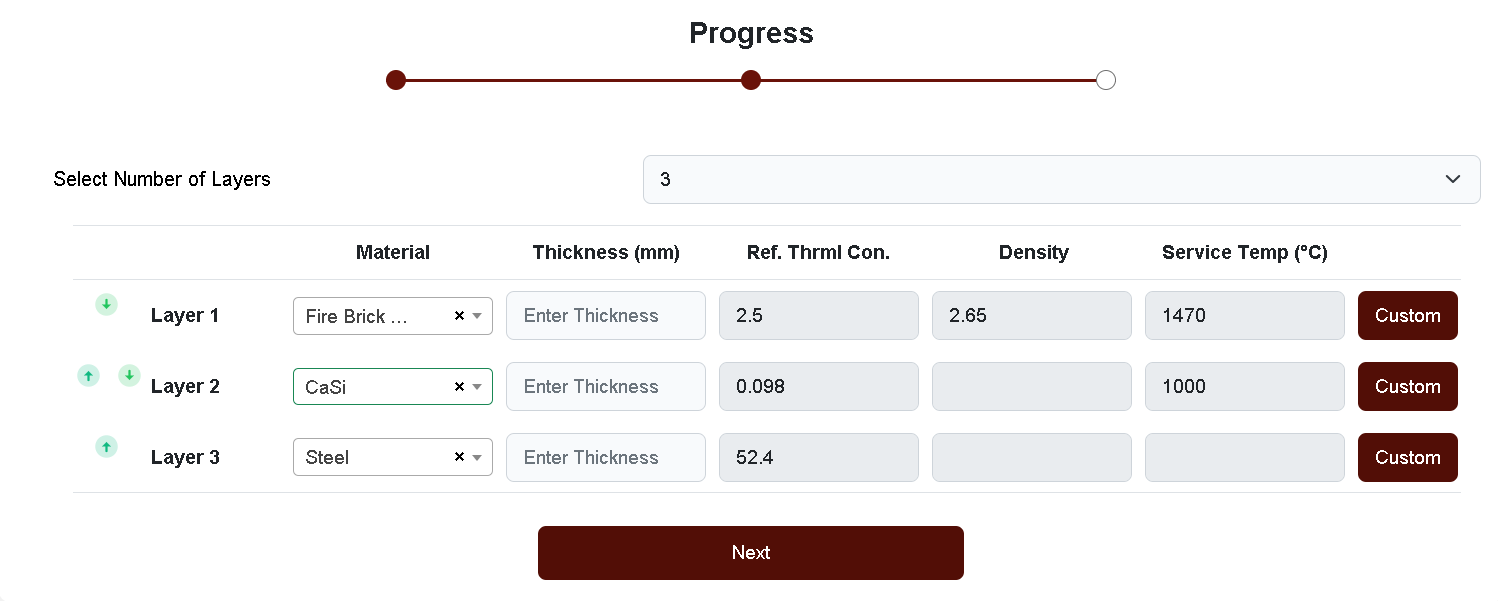The width and height of the screenshot is (1498, 601).
Task: Expand Layer 1 material dropdown arrow
Action: (478, 316)
